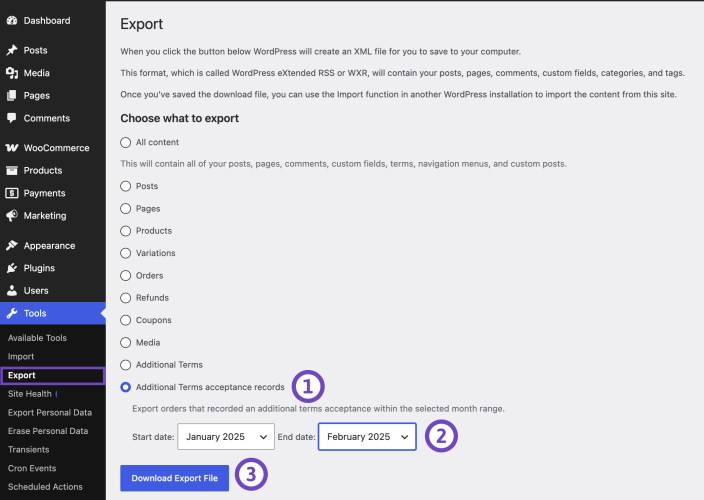704x500 pixels.
Task: Click the Marketing megaphone icon
Action: (12, 215)
